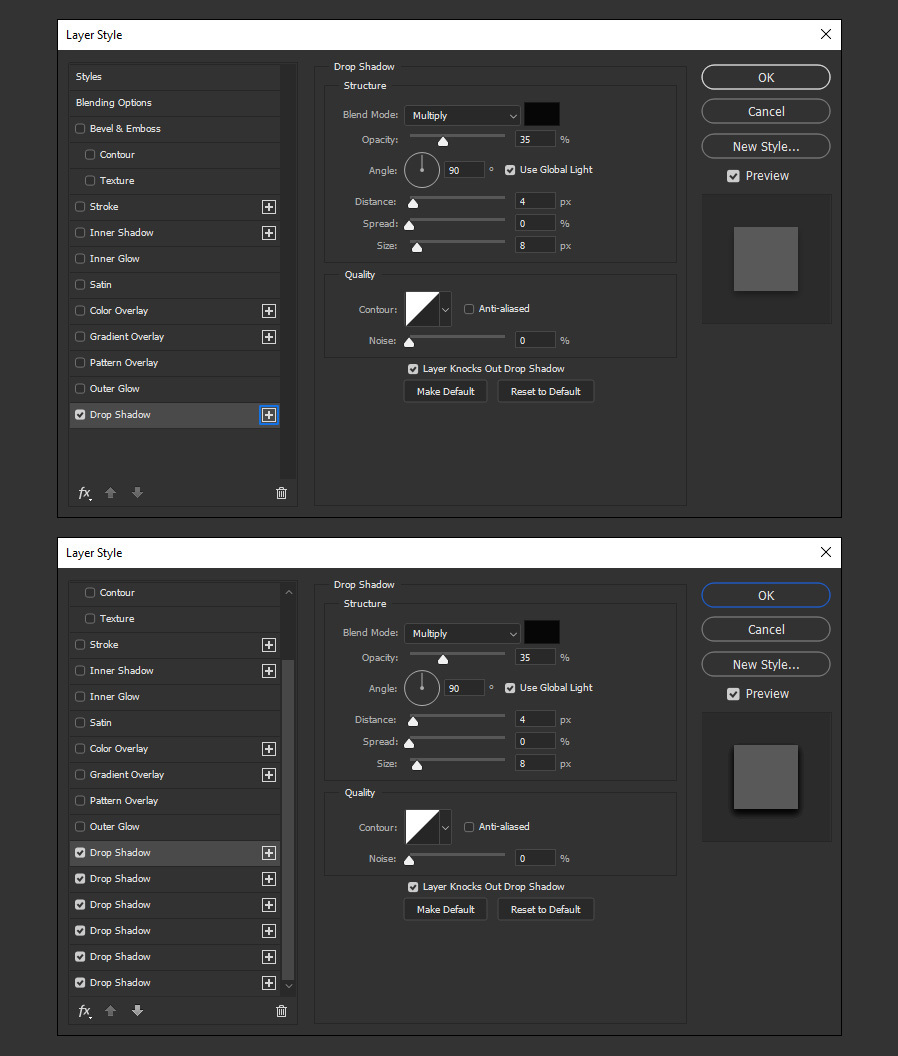Screen dimensions: 898x1056
Task: Enable the Pattern Overlay checkbox in the lower dialog
Action: [80, 801]
